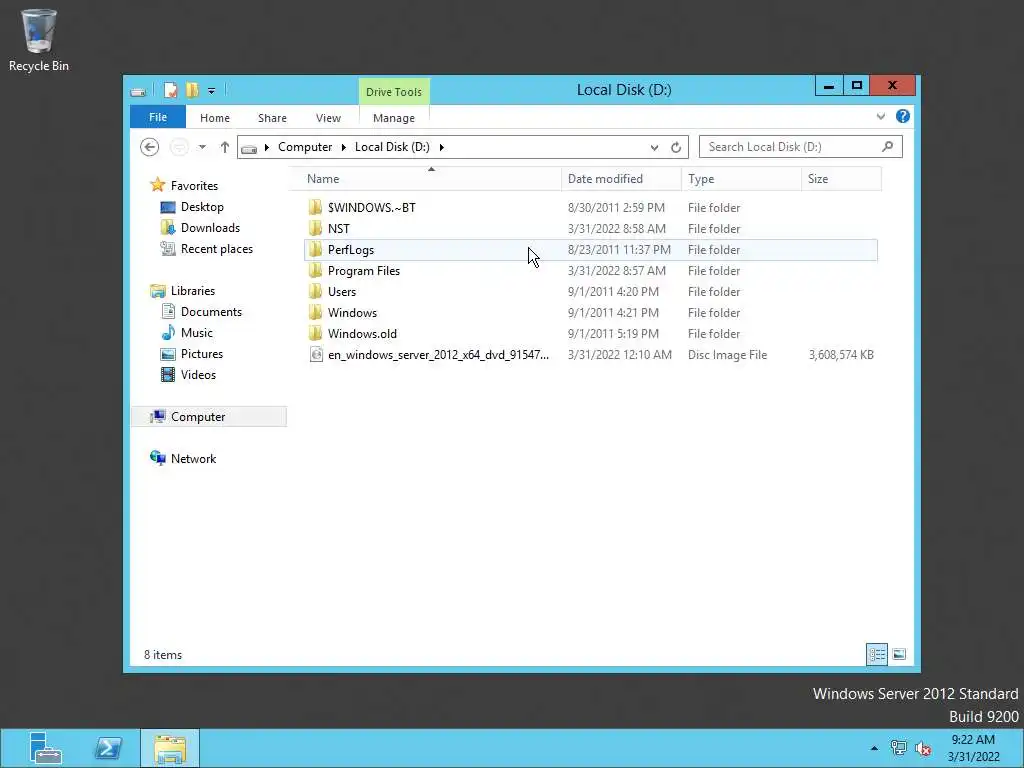Viewport: 1024px width, 768px height.
Task: Switch to the Home ribbon tab
Action: click(x=215, y=118)
